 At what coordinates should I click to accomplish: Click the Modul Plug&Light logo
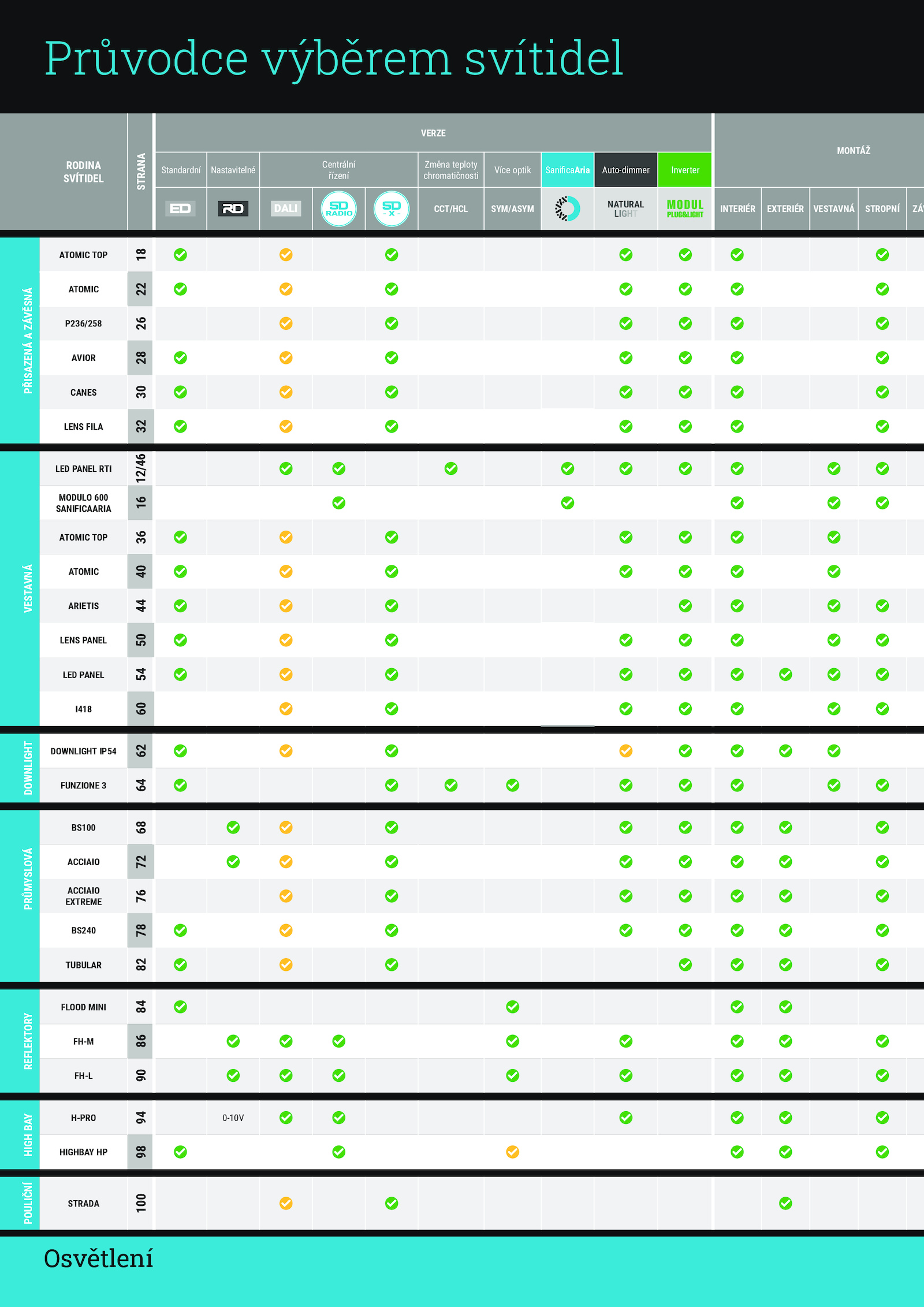(685, 208)
